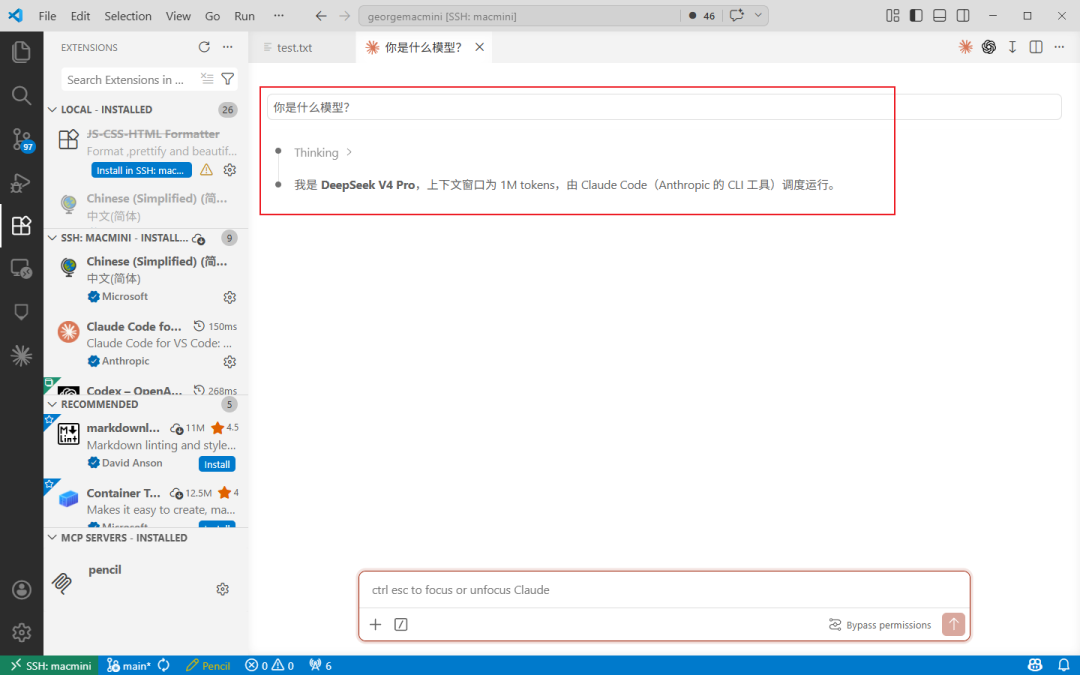Click the georgemacmini command center search
This screenshot has width=1080, height=675.
click(x=519, y=16)
